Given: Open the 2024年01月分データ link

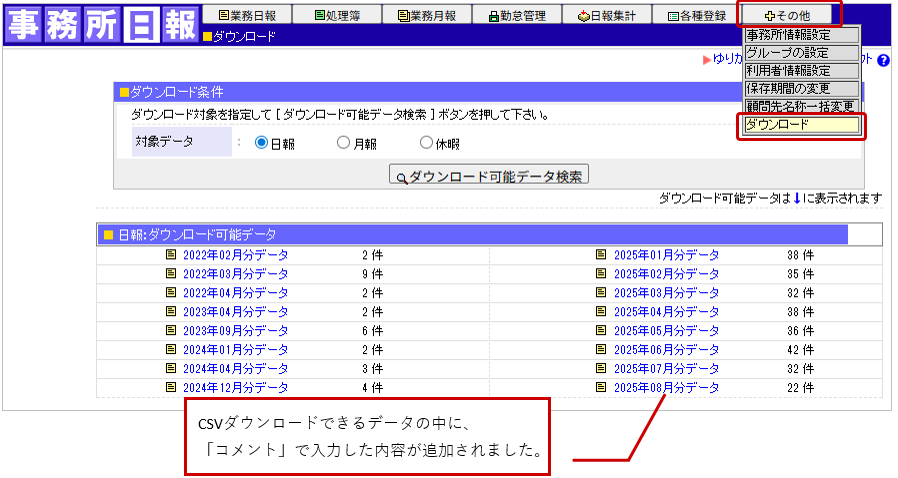Looking at the screenshot, I should tap(235, 349).
